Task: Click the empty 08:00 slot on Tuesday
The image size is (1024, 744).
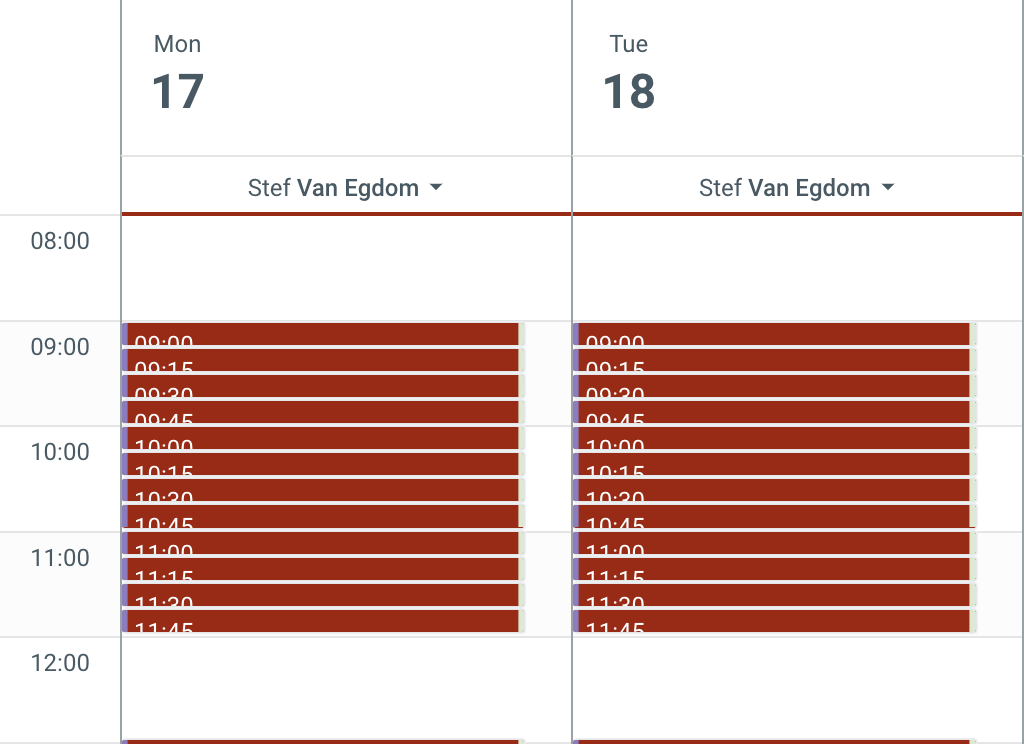Action: [x=796, y=268]
